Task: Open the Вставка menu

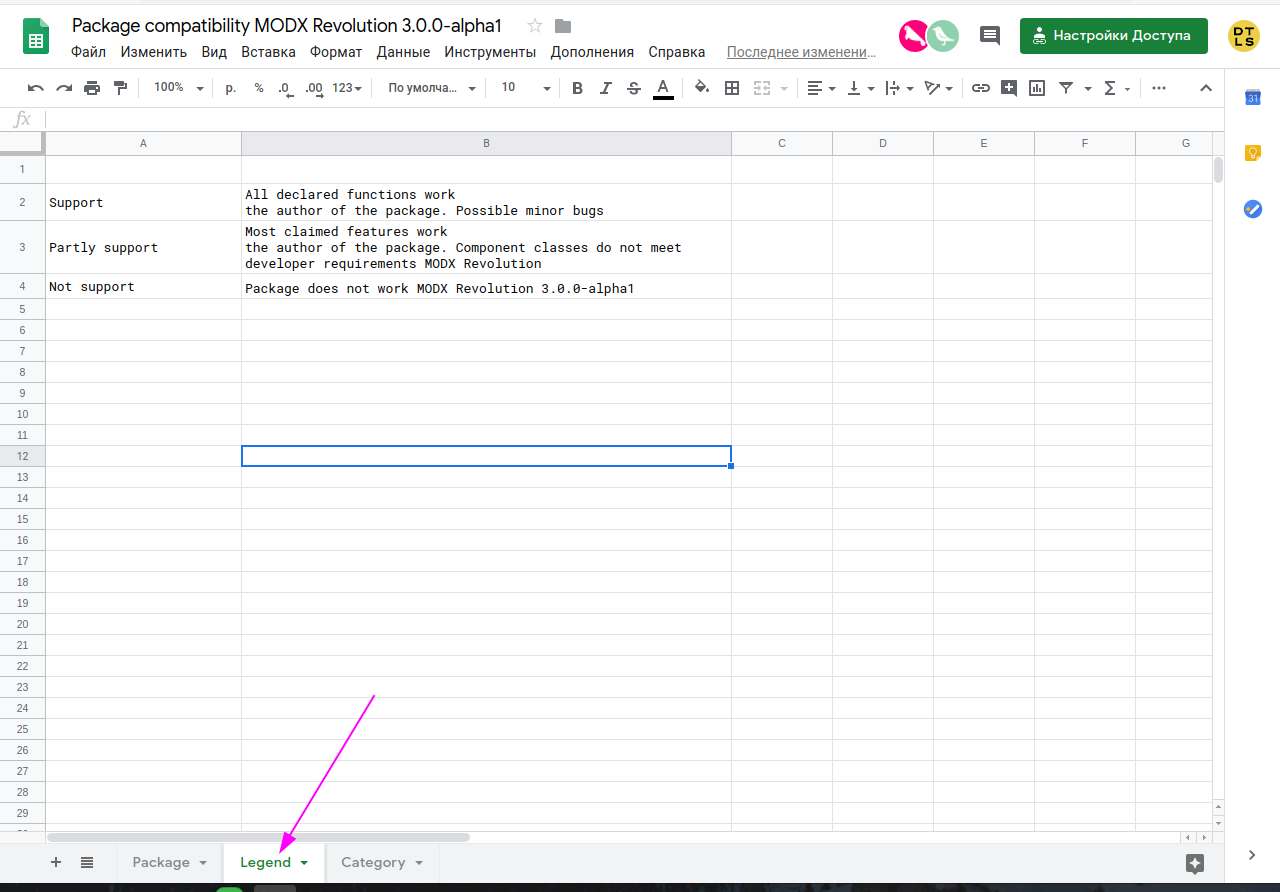Action: click(x=268, y=51)
